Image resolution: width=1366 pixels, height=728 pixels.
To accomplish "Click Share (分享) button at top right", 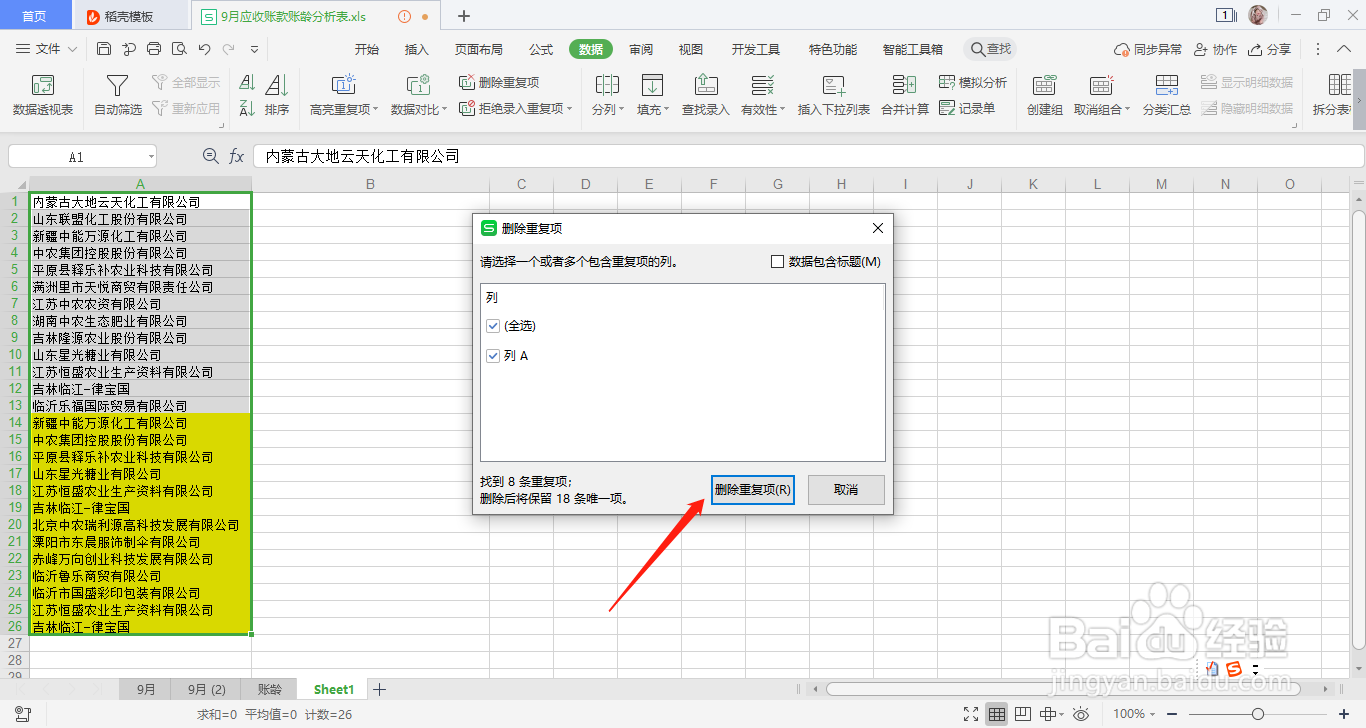I will coord(1268,49).
